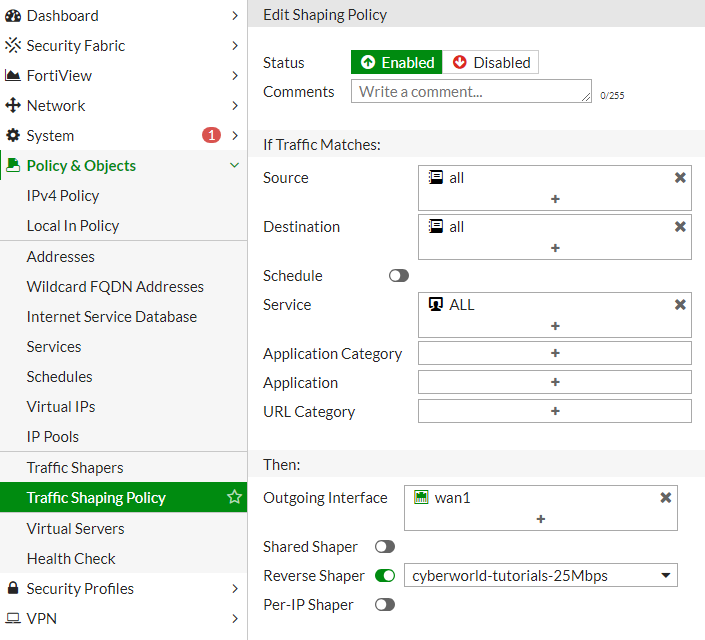Image resolution: width=705 pixels, height=640 pixels.
Task: Collapse the Policy & Objects section
Action: pyautogui.click(x=234, y=165)
